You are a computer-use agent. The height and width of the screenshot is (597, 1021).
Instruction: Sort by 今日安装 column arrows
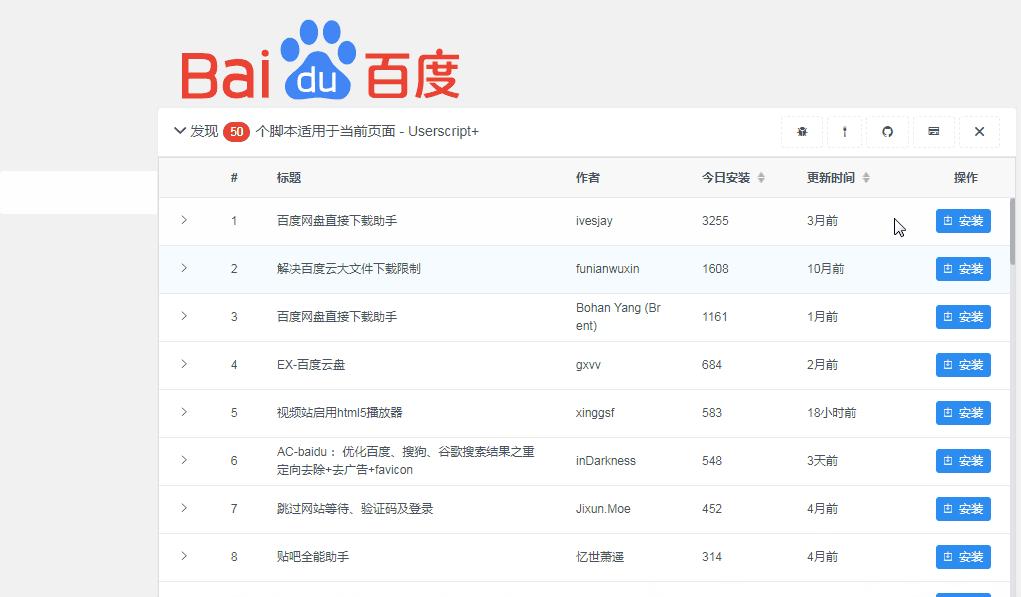point(761,178)
